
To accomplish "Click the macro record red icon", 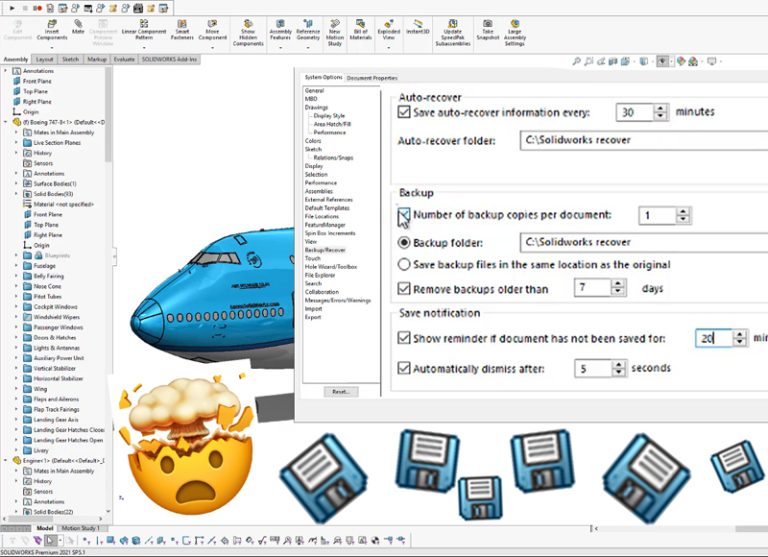I will 38,8.
